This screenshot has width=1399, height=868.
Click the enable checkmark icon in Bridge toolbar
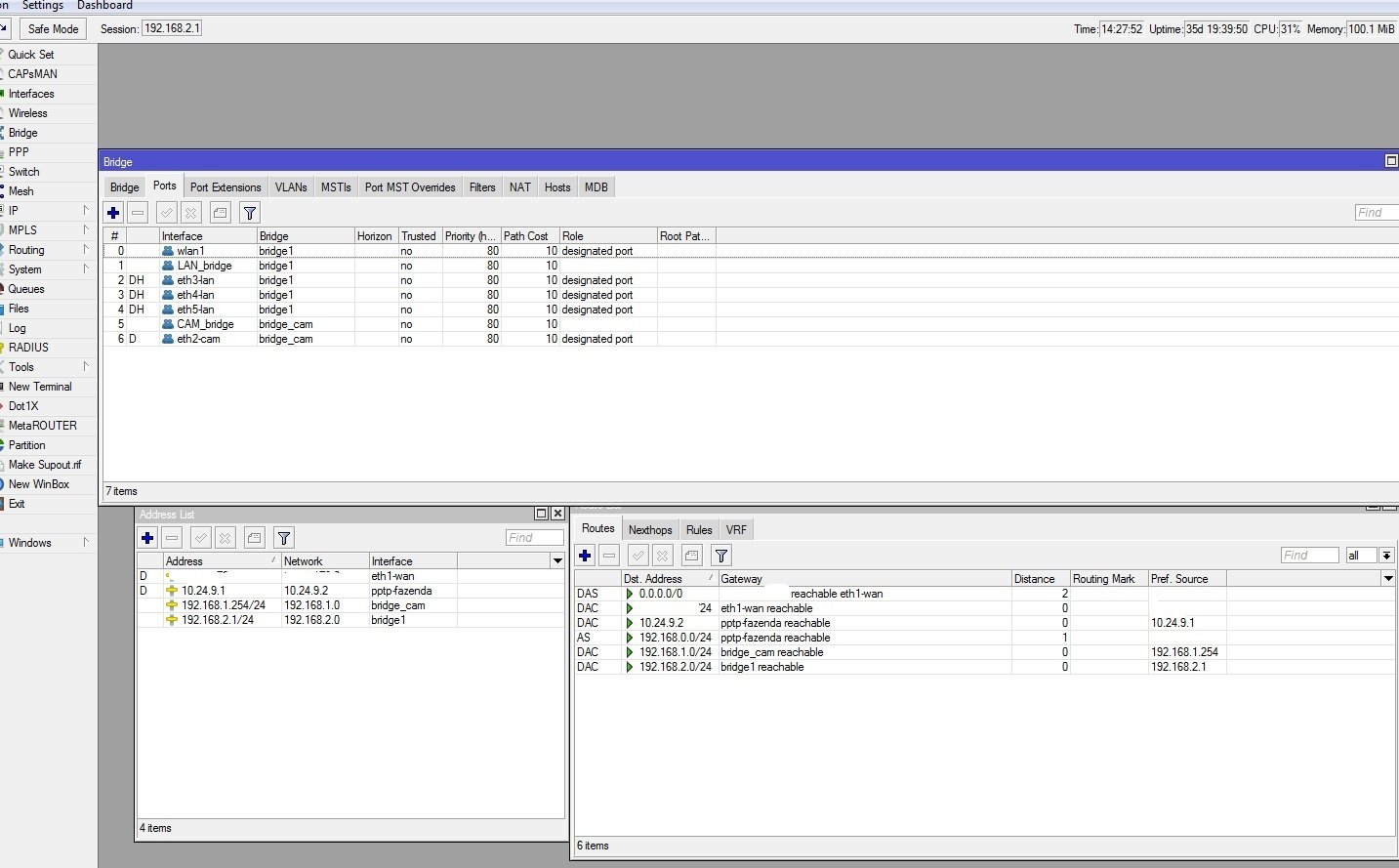(x=167, y=213)
